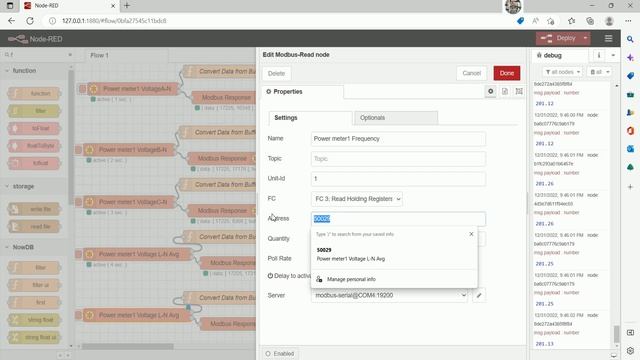The width and height of the screenshot is (640, 360).
Task: Select the read file palette node
Action: click(35, 227)
